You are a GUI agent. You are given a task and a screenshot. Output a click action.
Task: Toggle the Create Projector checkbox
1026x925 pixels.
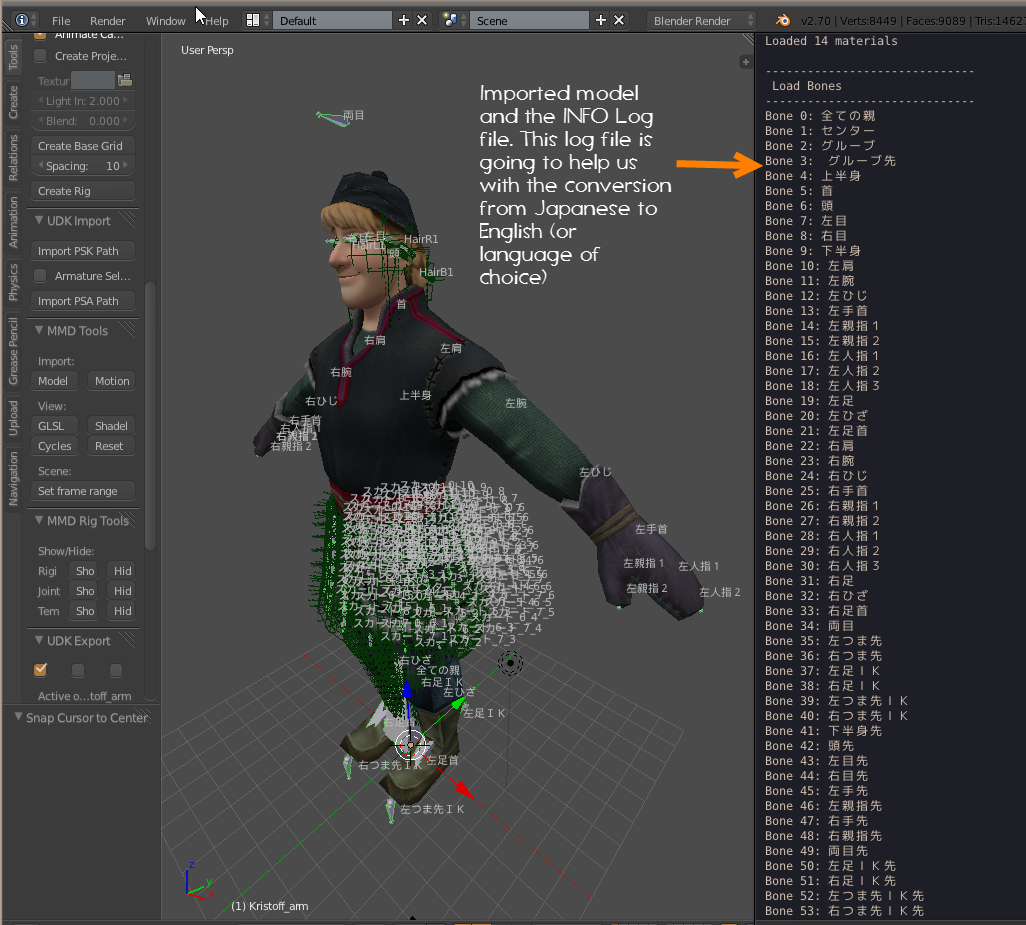point(41,56)
